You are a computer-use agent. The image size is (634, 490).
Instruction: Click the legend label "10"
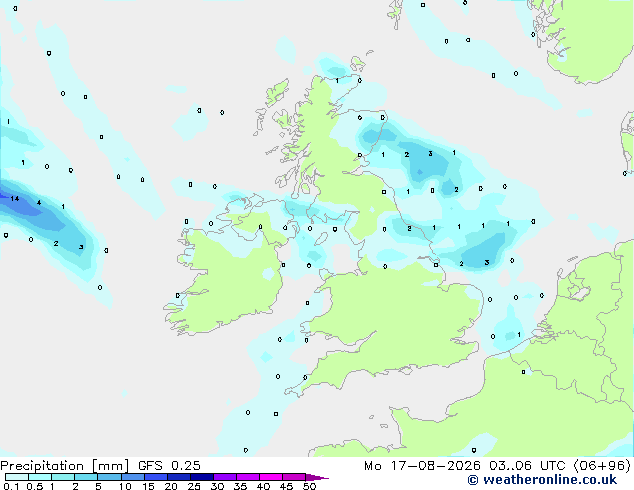coord(125,486)
